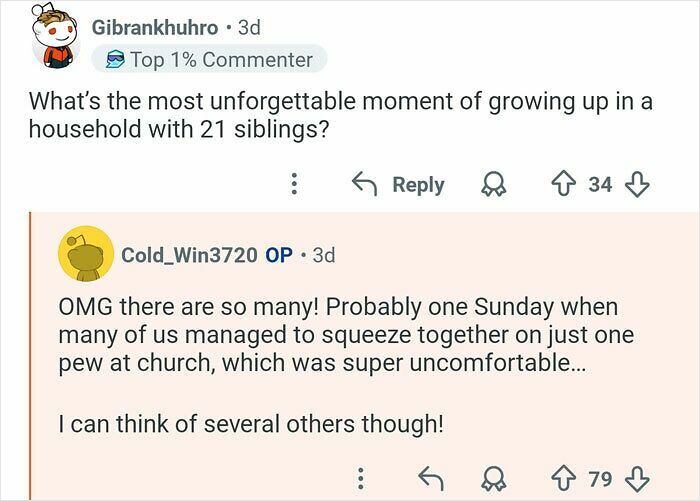Give an award to Gibrankhuhro's comment
This screenshot has width=700, height=501.
(494, 185)
